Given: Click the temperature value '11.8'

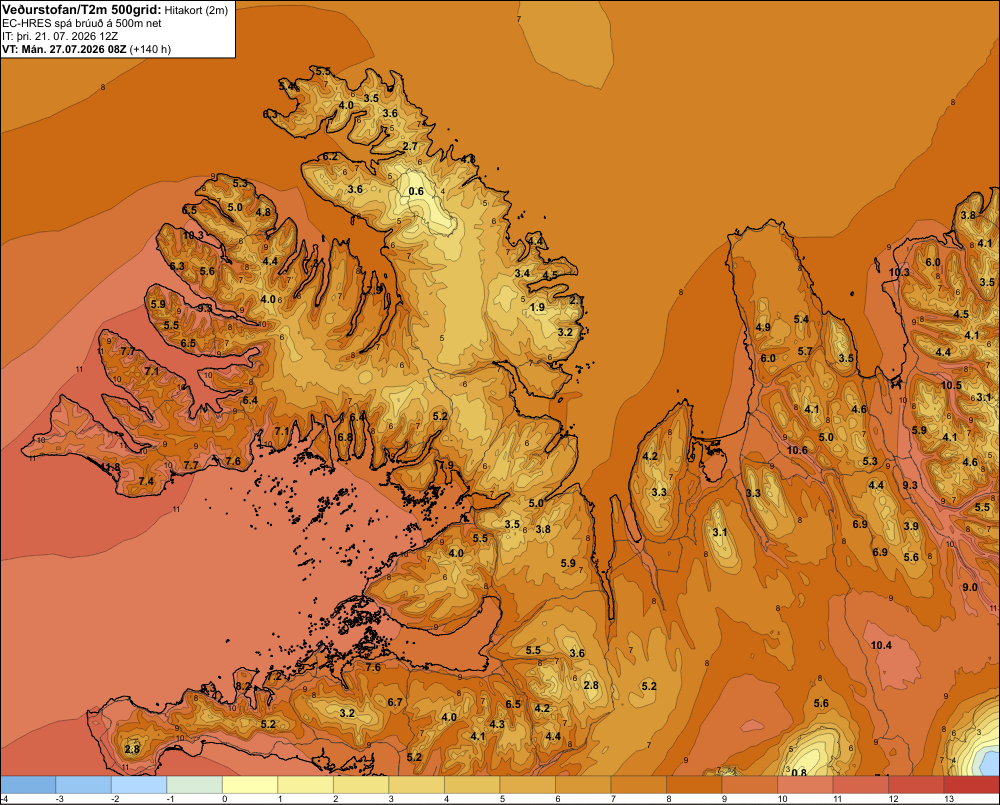Looking at the screenshot, I should (x=110, y=468).
